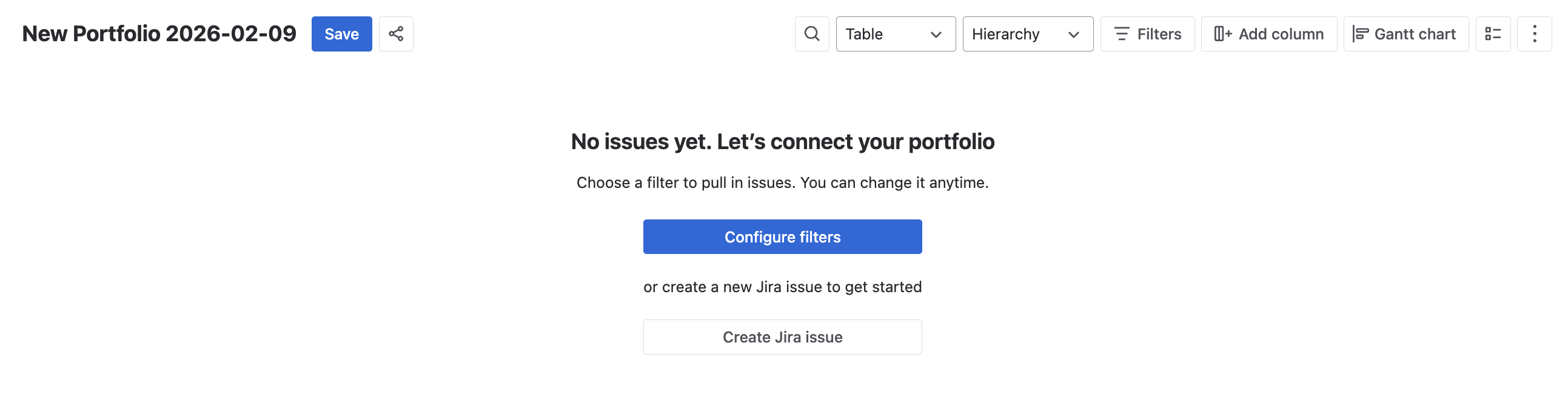This screenshot has width=1568, height=394.
Task: Open the Filters panel
Action: [x=1147, y=33]
